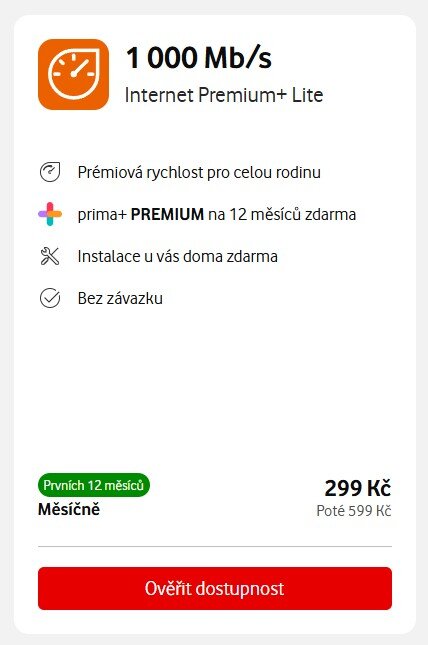Click the Internet Premium+ Lite tariff name
This screenshot has width=428, height=645.
tap(224, 95)
